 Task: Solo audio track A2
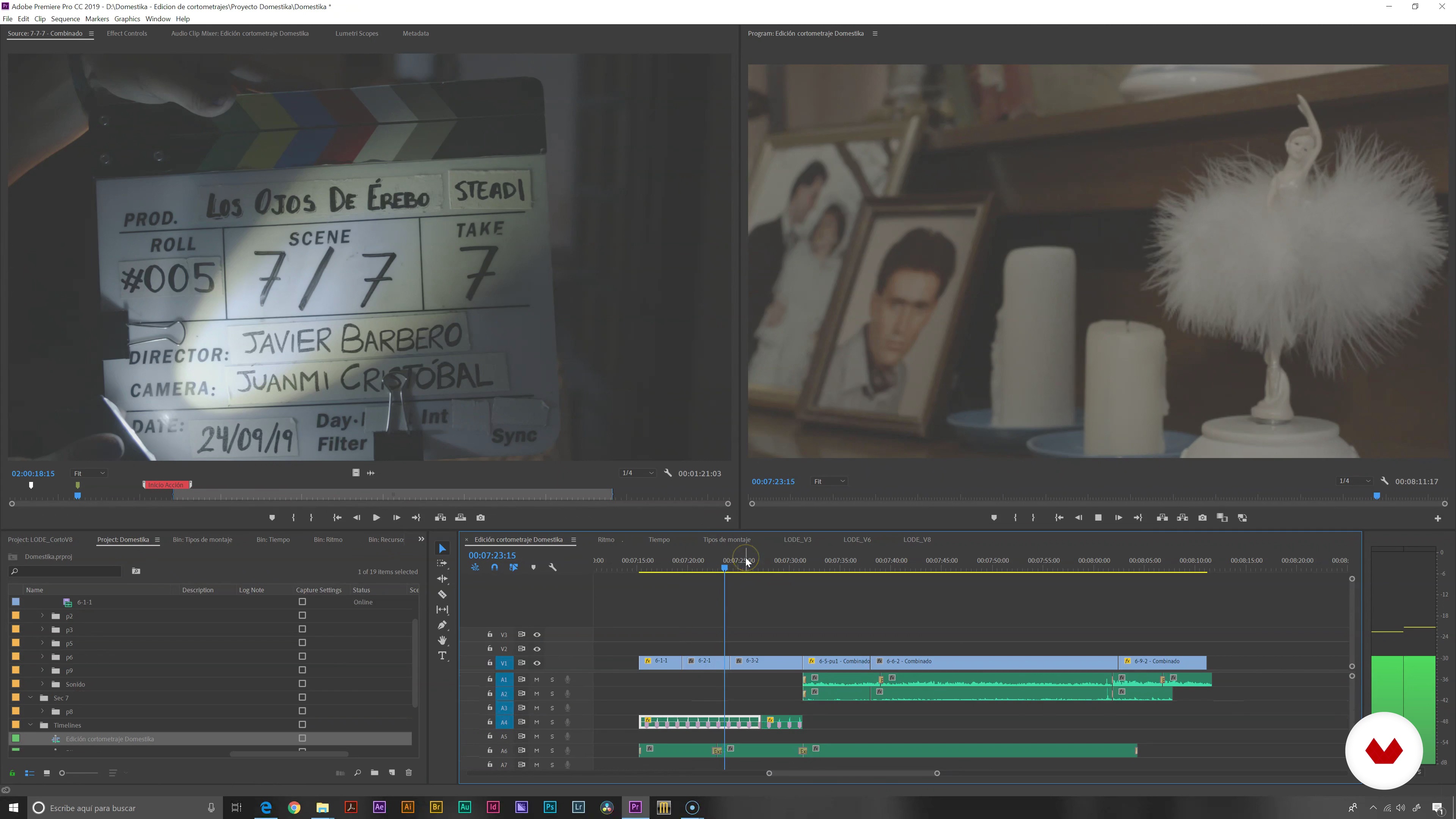click(x=552, y=694)
